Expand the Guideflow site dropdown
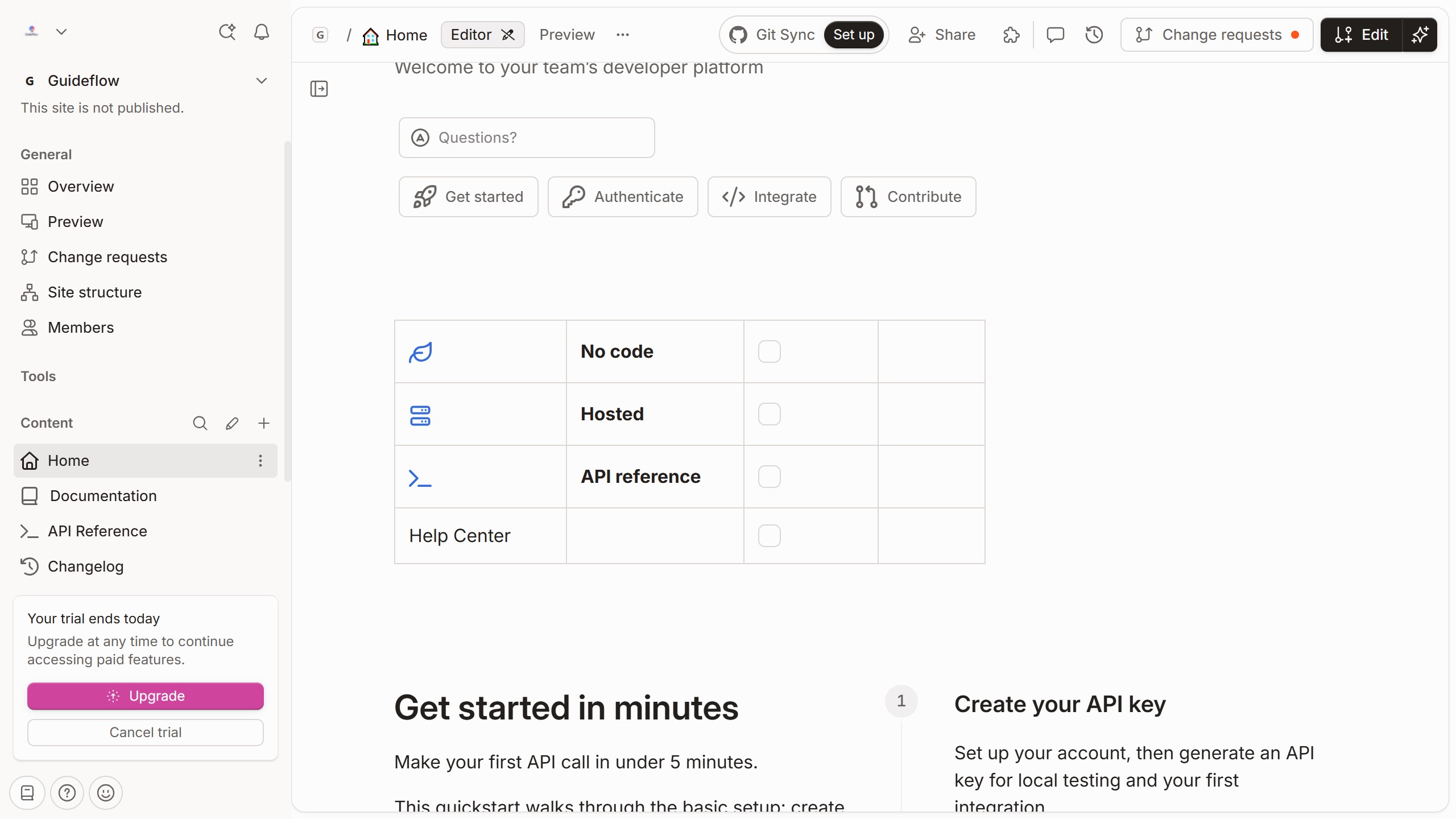The width and height of the screenshot is (1456, 819). click(x=262, y=81)
